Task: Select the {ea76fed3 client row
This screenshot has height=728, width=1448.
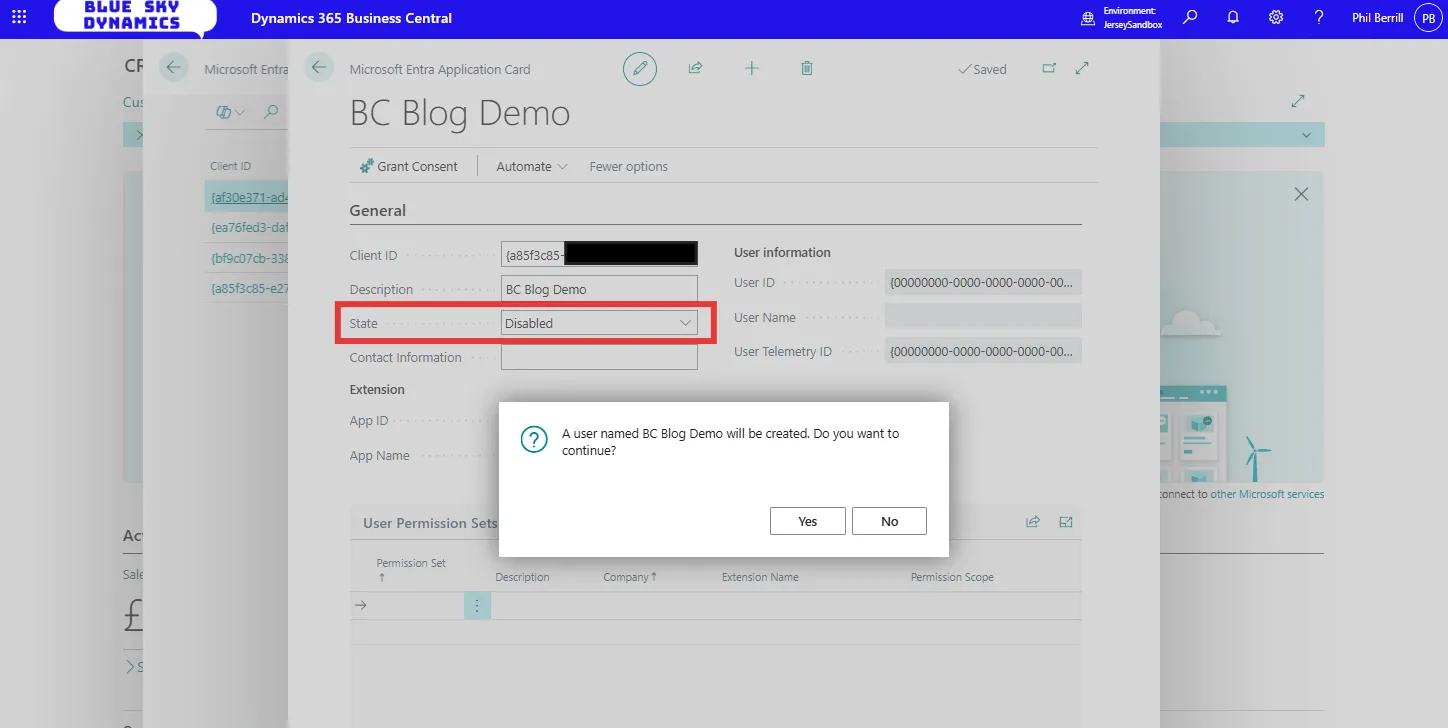Action: pyautogui.click(x=248, y=227)
